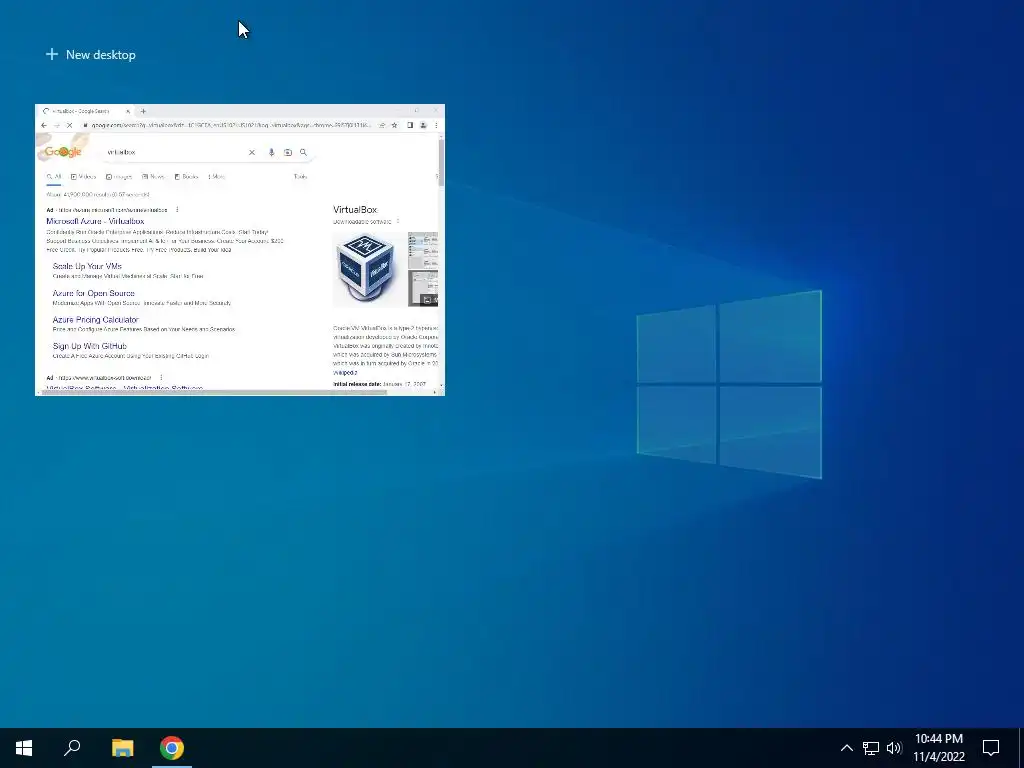The image size is (1024, 768).
Task: Open the first ad's three-dot options
Action: tap(177, 210)
